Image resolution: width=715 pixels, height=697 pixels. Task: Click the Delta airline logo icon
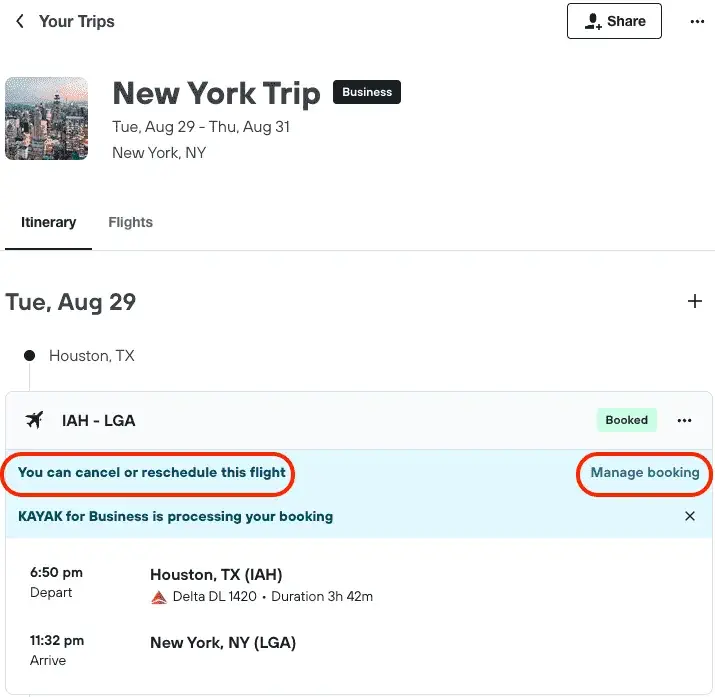tap(159, 597)
